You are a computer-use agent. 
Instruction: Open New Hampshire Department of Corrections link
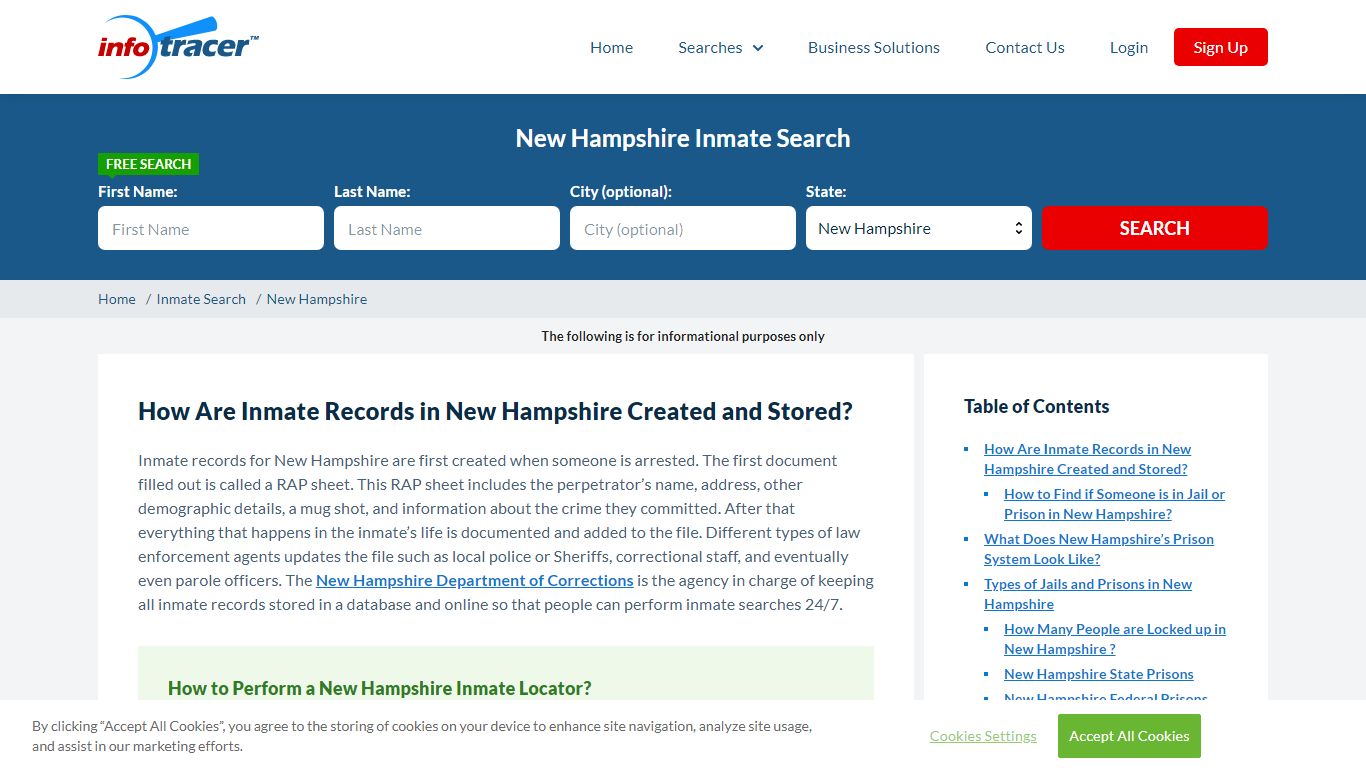[x=475, y=580]
